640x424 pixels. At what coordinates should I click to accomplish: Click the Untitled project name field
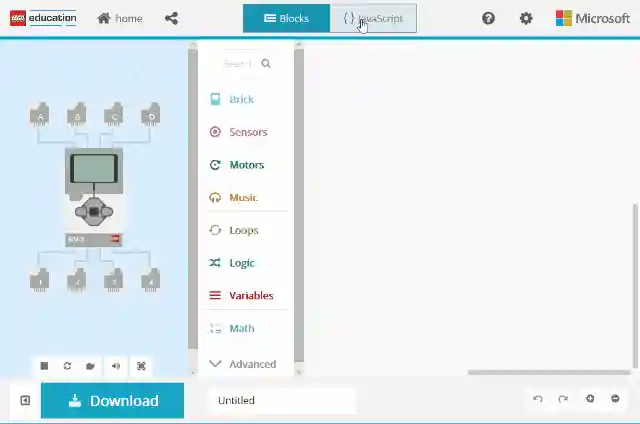pos(282,400)
